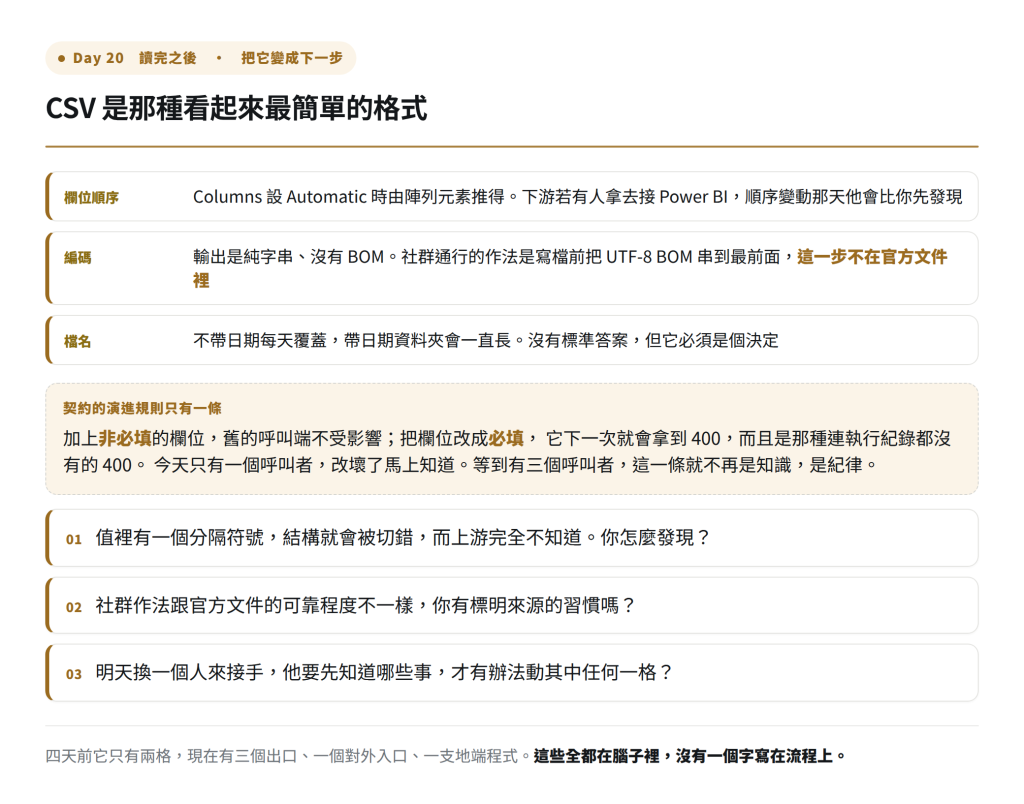Click the number label "02"
The height and width of the screenshot is (804, 1024).
tap(74, 607)
